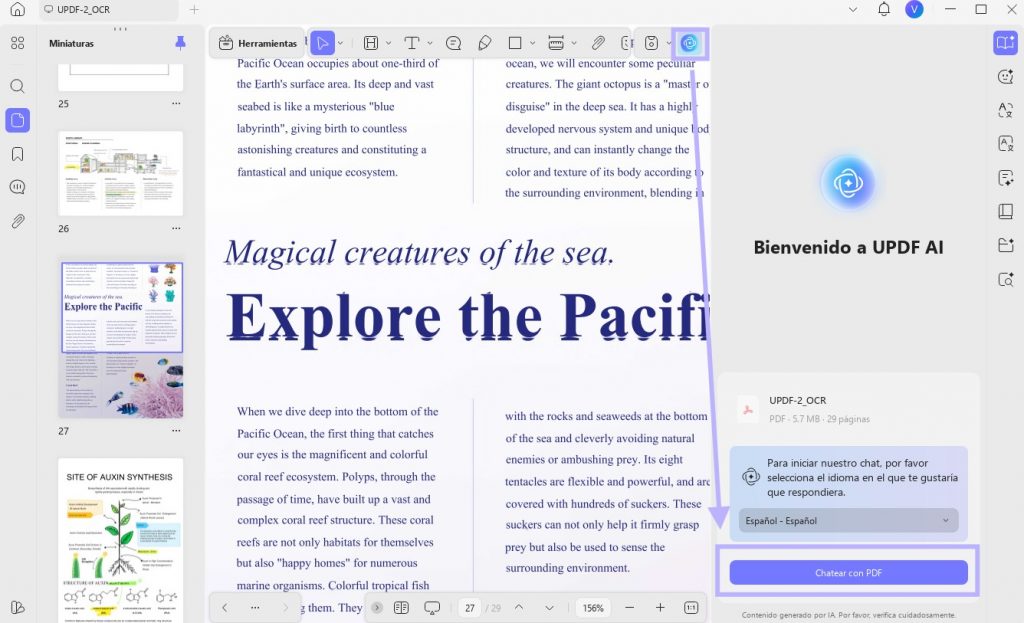This screenshot has height=623, width=1024.
Task: Open the folder share icon in the right sidebar
Action: click(x=1006, y=245)
